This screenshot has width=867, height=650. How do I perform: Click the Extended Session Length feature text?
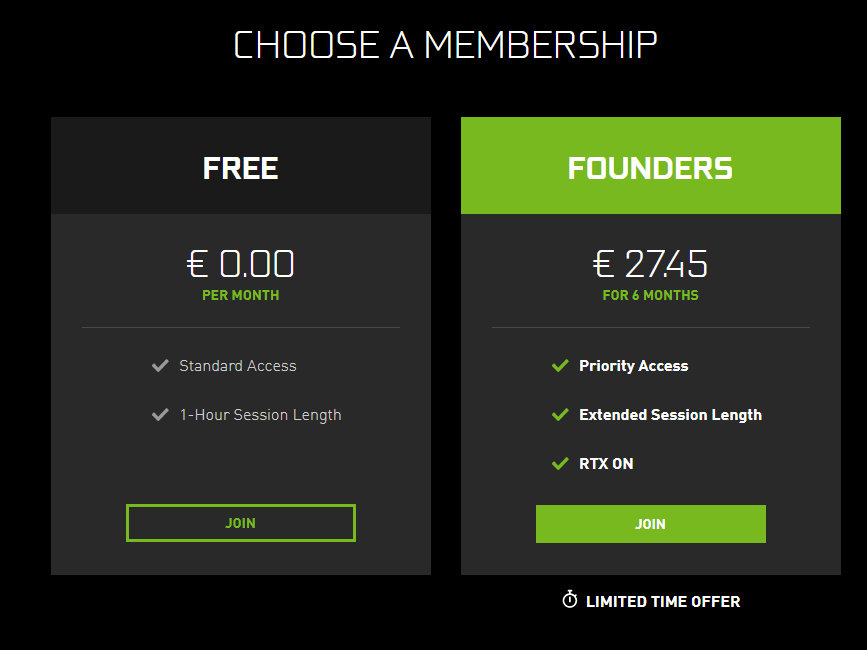[670, 415]
